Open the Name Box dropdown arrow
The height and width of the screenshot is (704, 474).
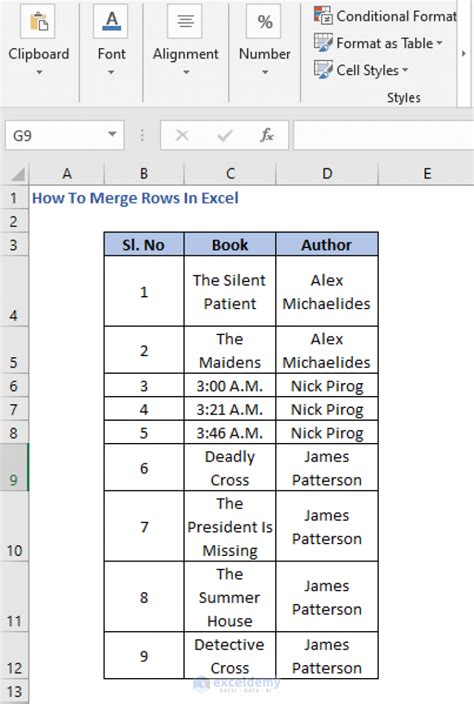coord(112,134)
